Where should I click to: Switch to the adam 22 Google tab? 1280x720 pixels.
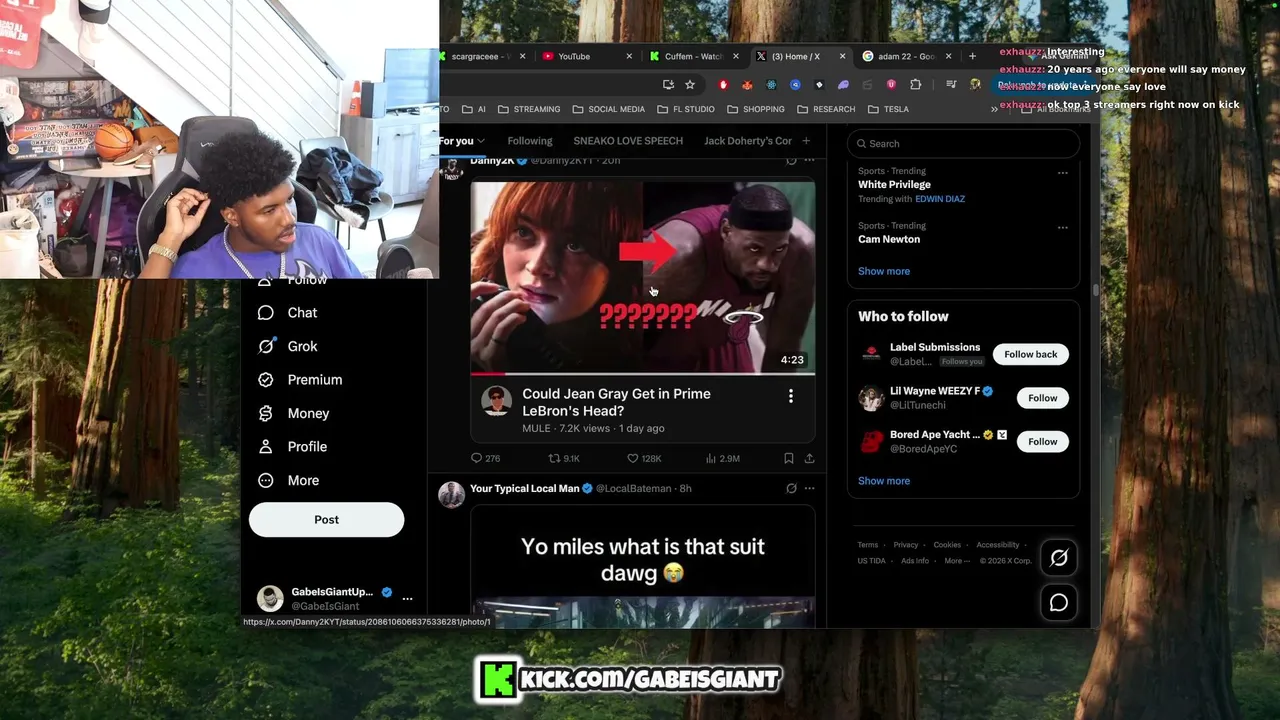tap(907, 56)
